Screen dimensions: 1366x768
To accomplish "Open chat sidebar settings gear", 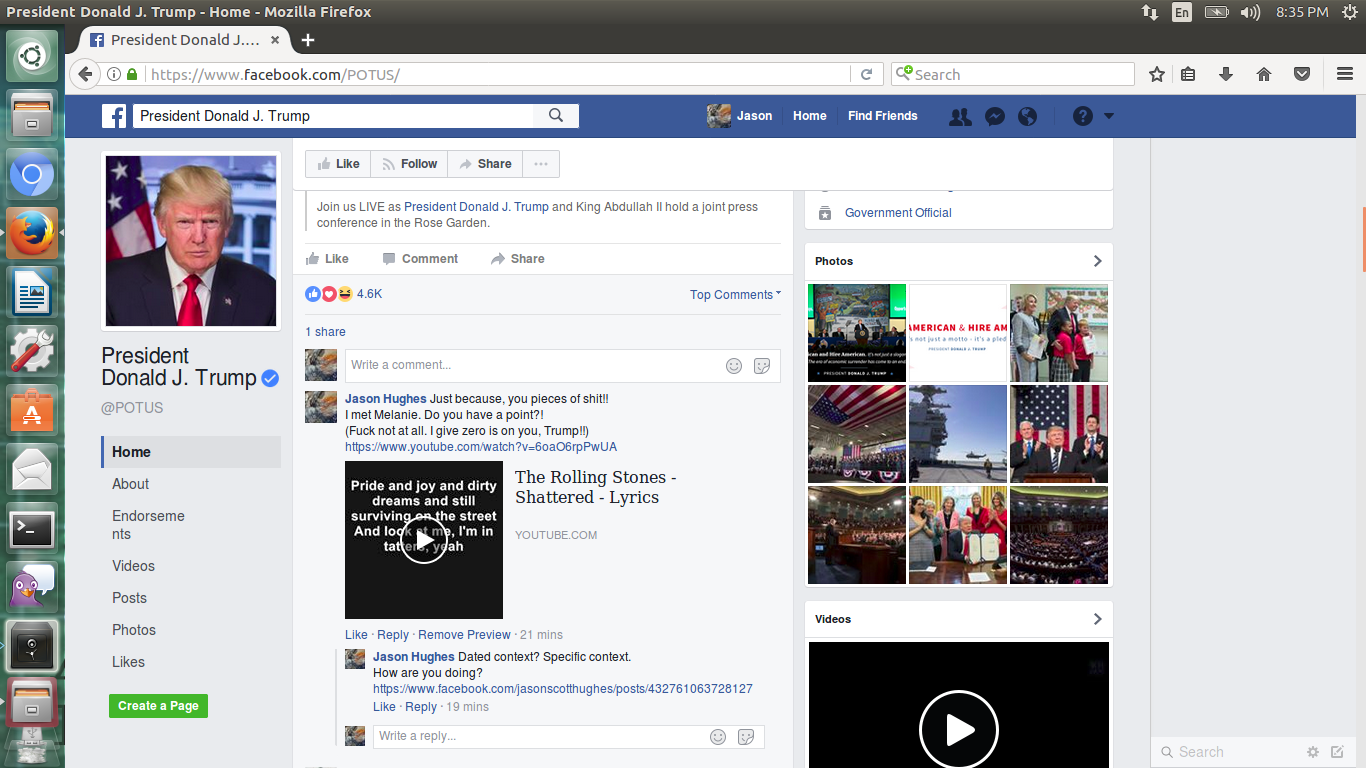I will 1313,752.
